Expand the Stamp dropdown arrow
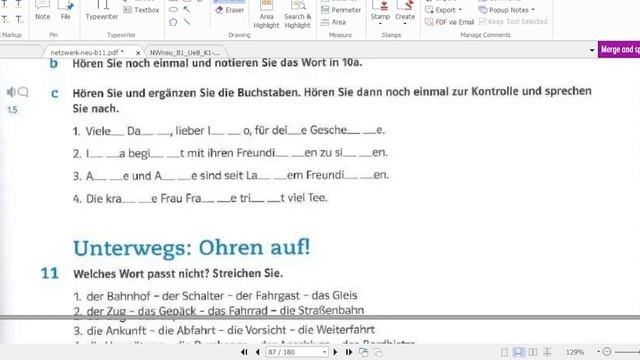 coord(380,24)
